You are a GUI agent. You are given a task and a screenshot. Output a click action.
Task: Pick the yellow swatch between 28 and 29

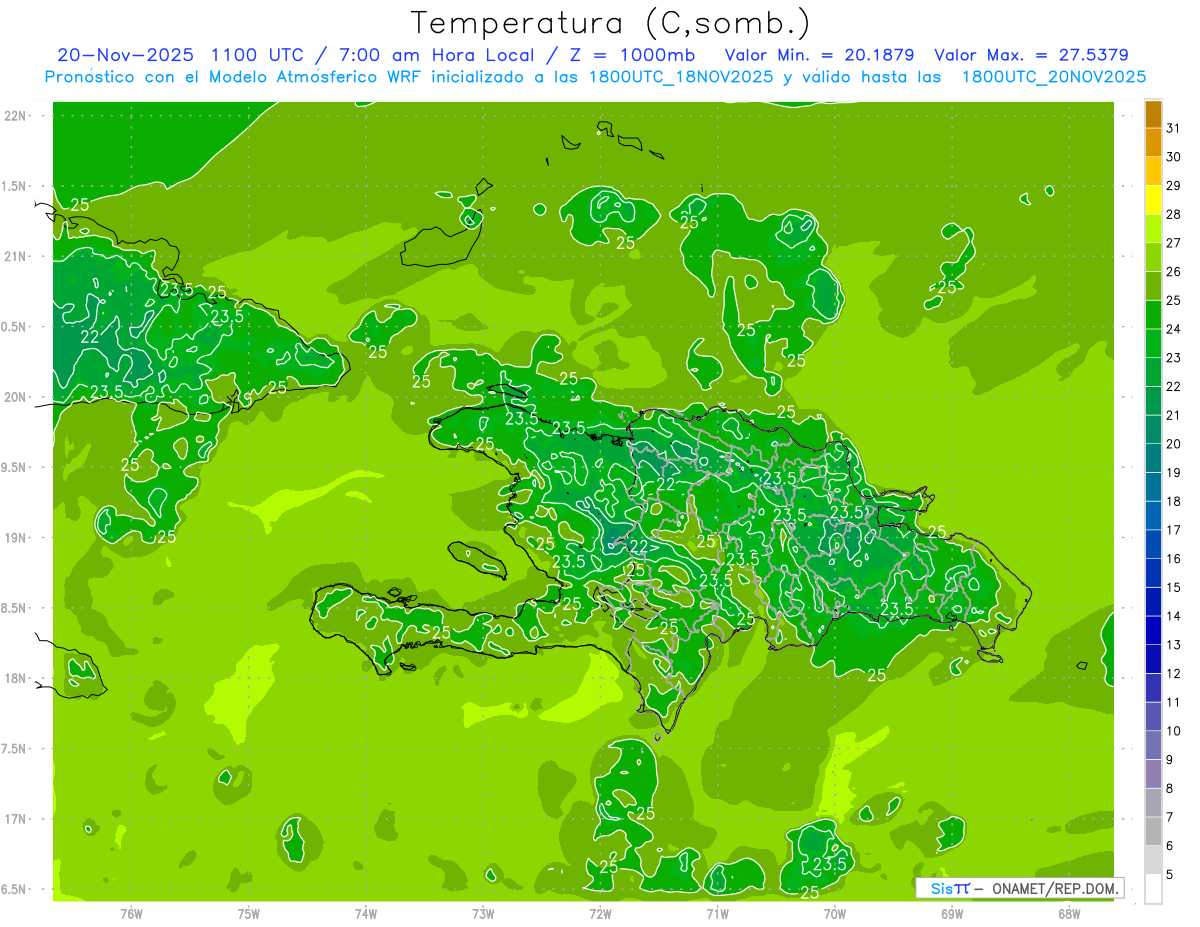1153,201
